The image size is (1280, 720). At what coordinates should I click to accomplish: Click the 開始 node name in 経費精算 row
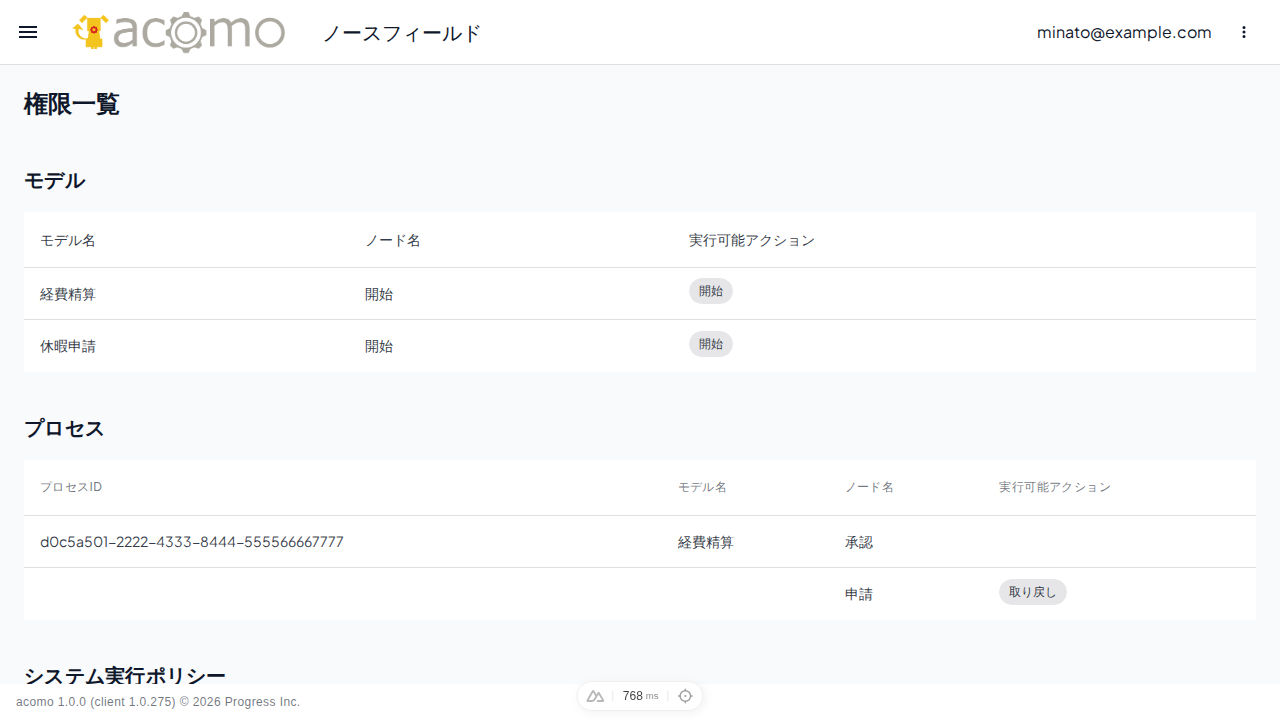click(x=379, y=294)
